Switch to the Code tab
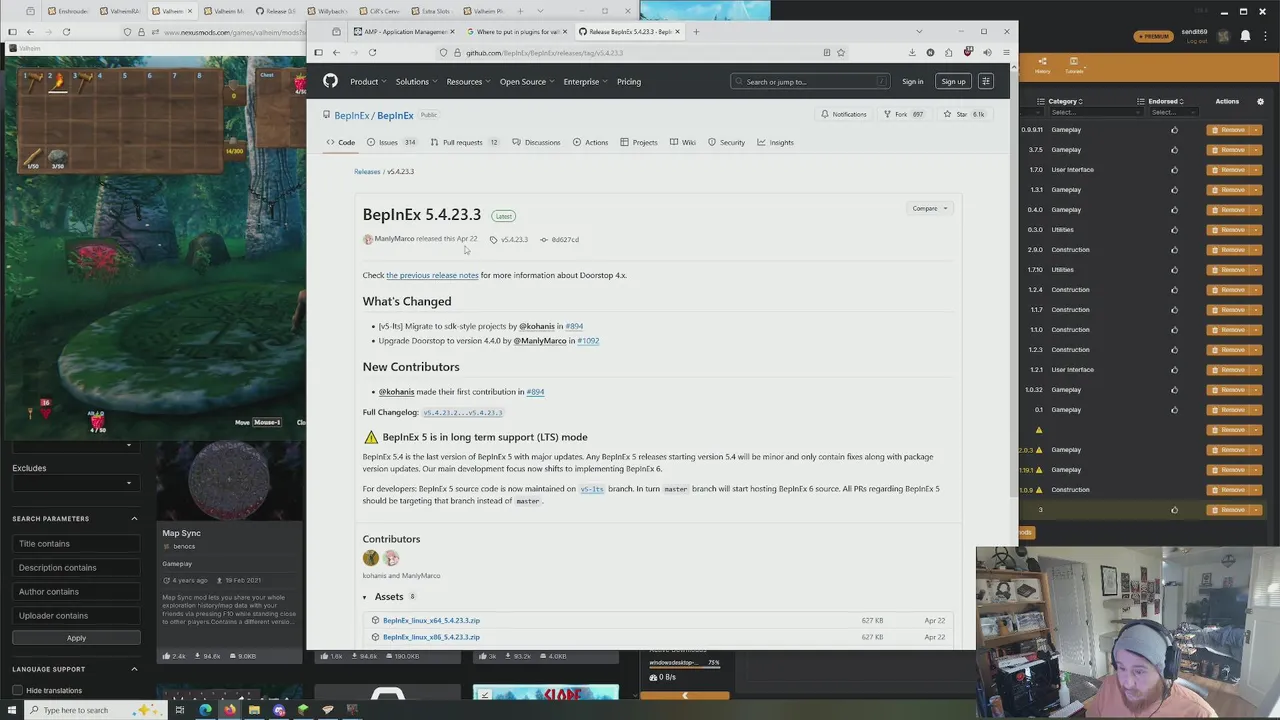 point(341,142)
